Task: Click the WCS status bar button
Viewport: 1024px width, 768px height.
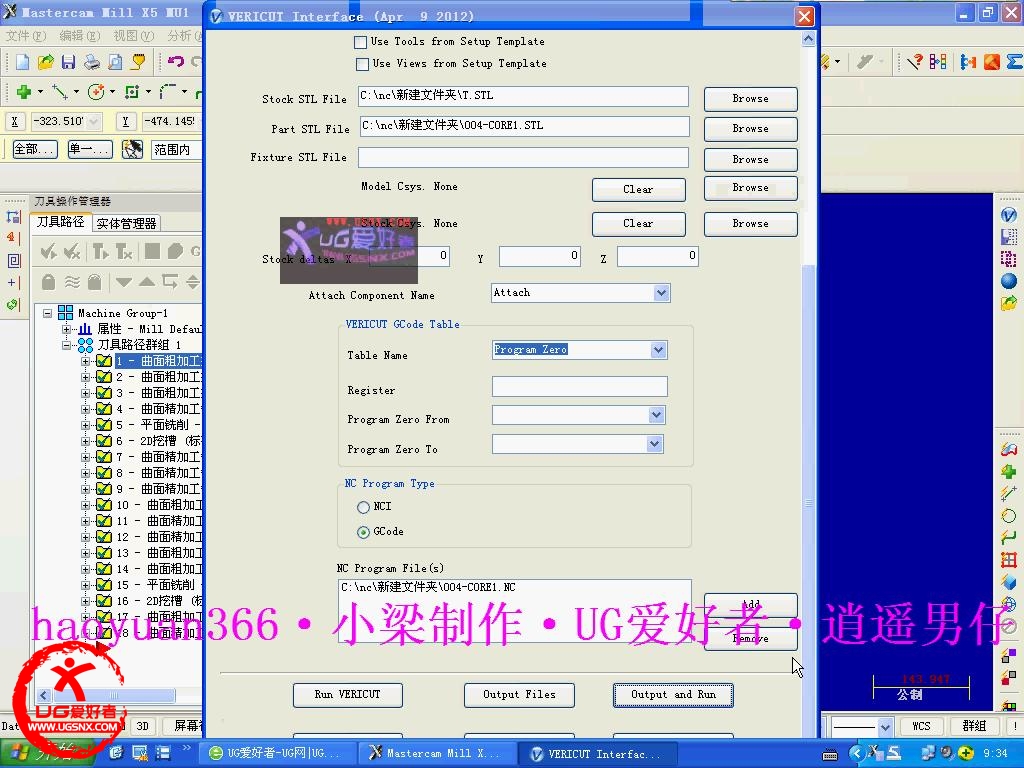Action: pyautogui.click(x=921, y=726)
